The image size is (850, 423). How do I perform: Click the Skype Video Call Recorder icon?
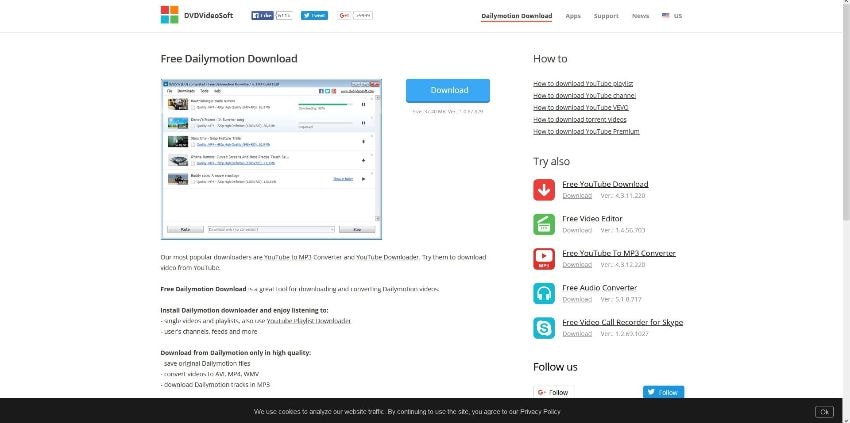544,328
